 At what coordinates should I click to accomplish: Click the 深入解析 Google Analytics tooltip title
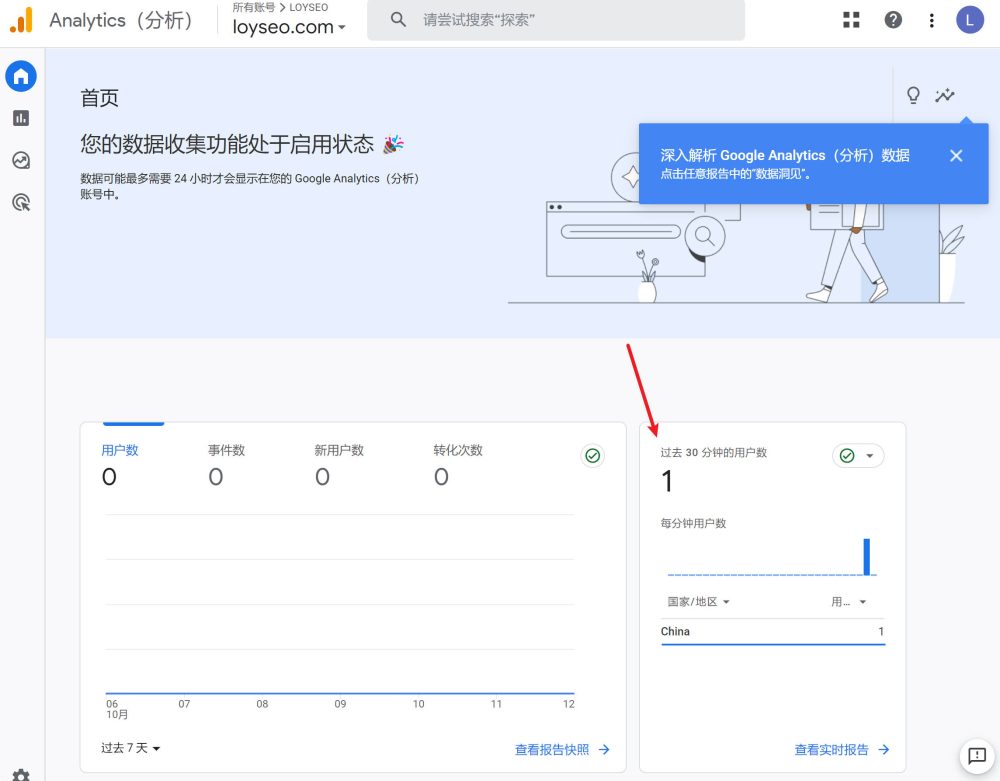click(x=784, y=155)
